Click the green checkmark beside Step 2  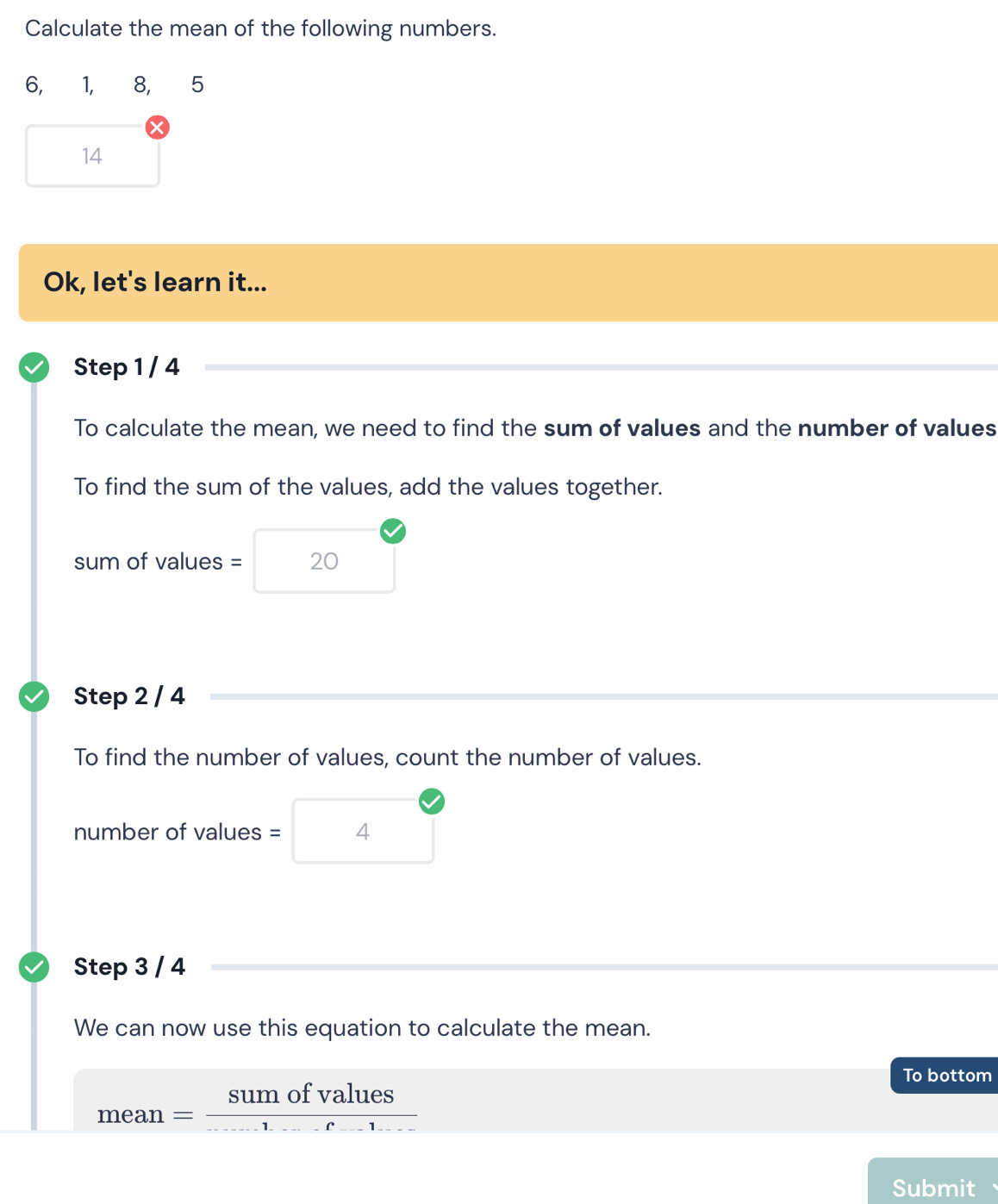coord(34,696)
